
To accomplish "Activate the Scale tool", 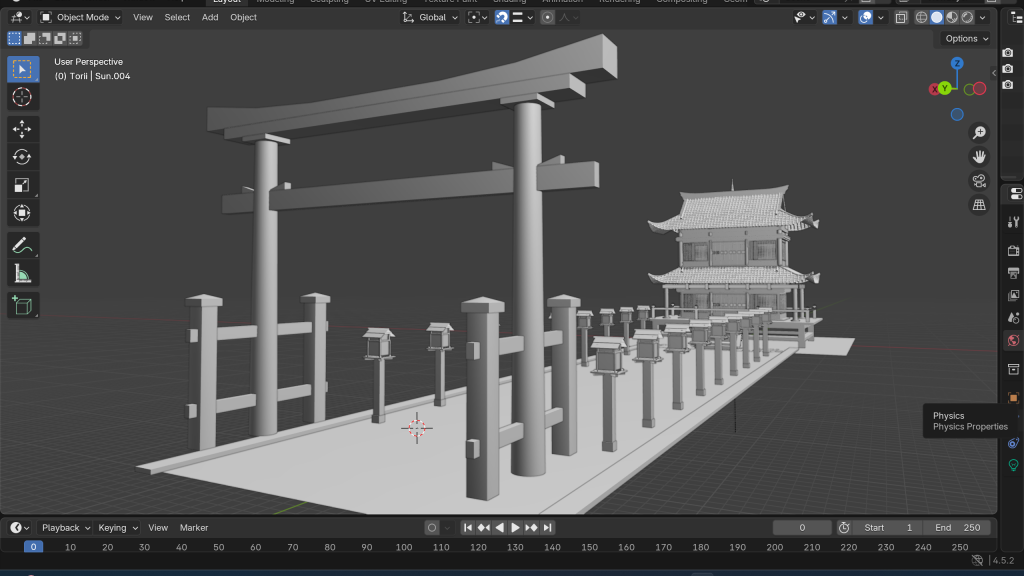I will click(23, 185).
